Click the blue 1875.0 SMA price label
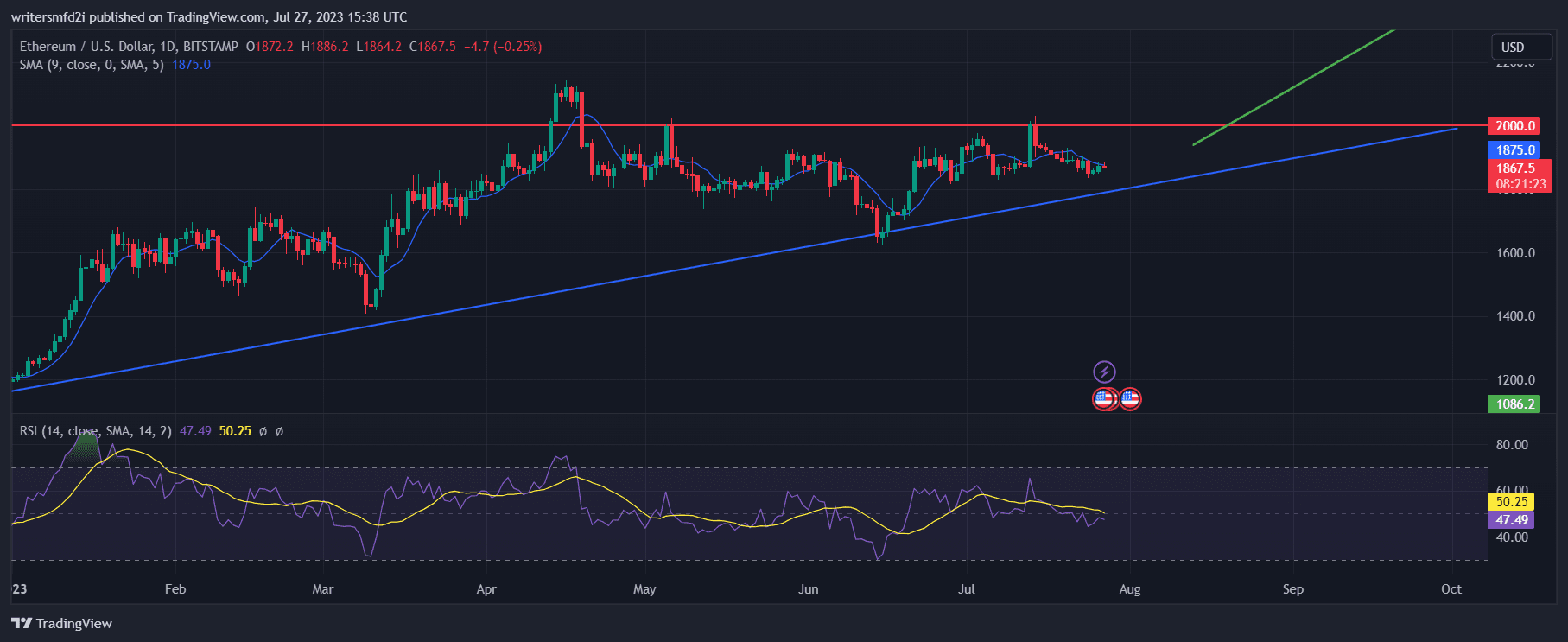The height and width of the screenshot is (642, 1568). (x=1514, y=150)
